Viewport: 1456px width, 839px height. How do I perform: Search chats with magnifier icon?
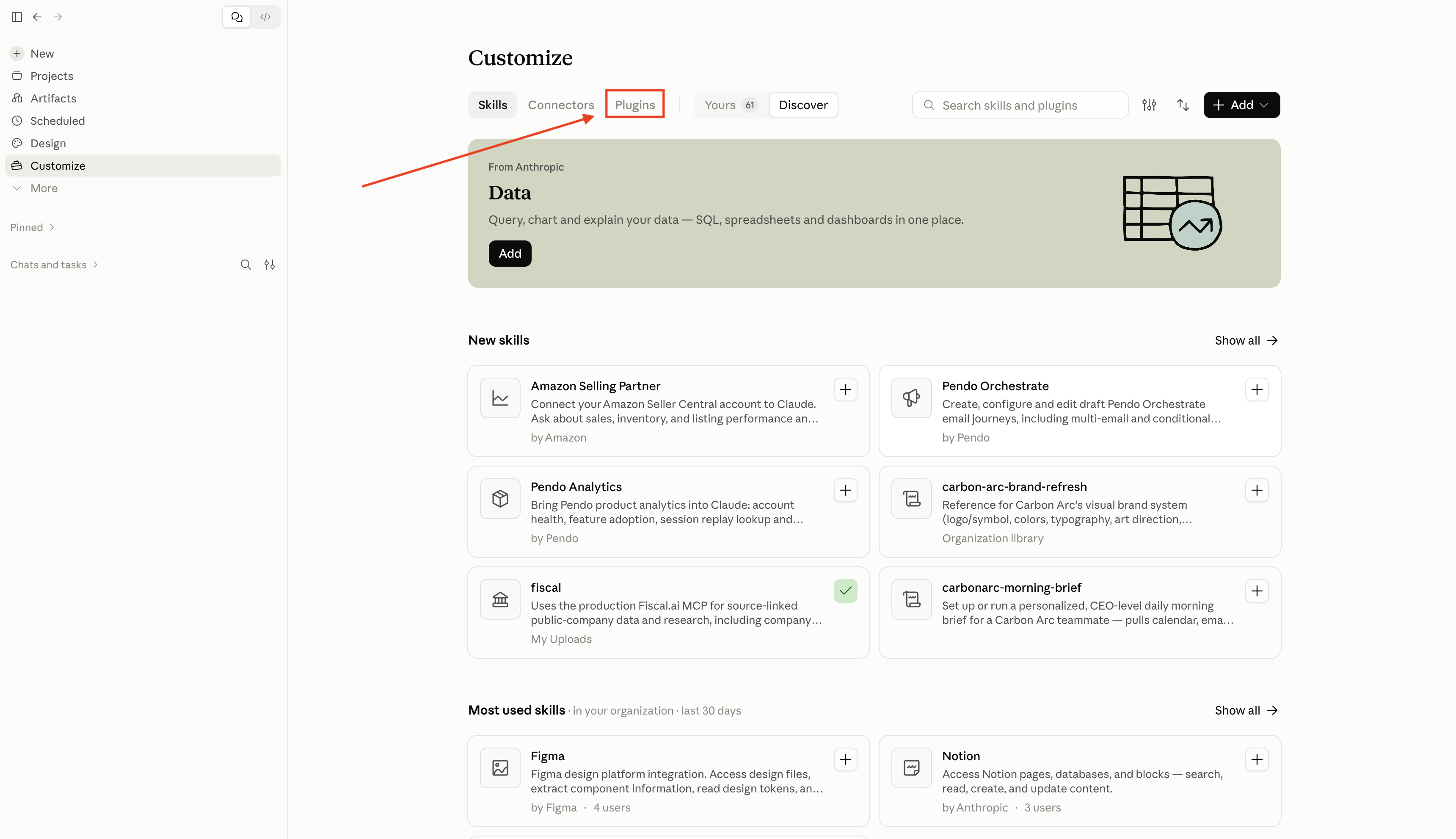point(245,265)
